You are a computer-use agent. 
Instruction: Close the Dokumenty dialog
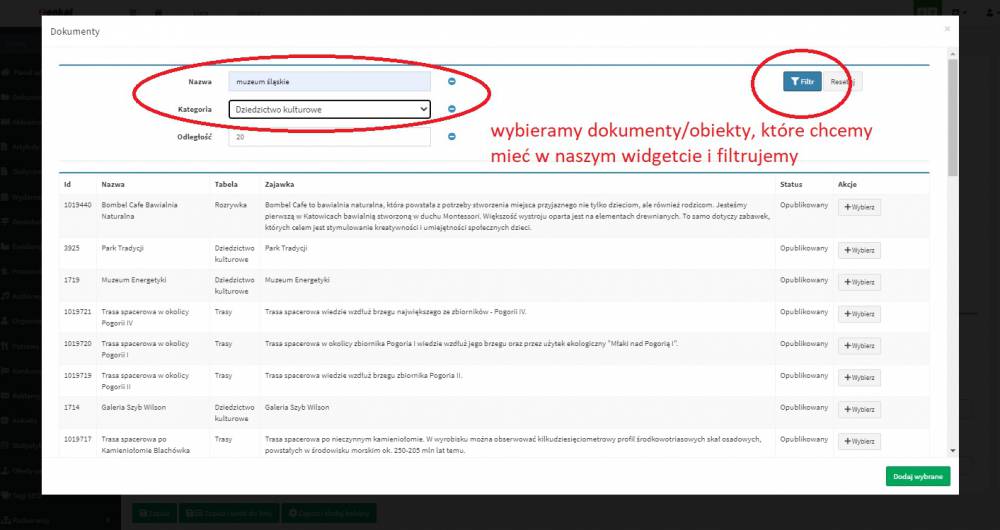946,30
